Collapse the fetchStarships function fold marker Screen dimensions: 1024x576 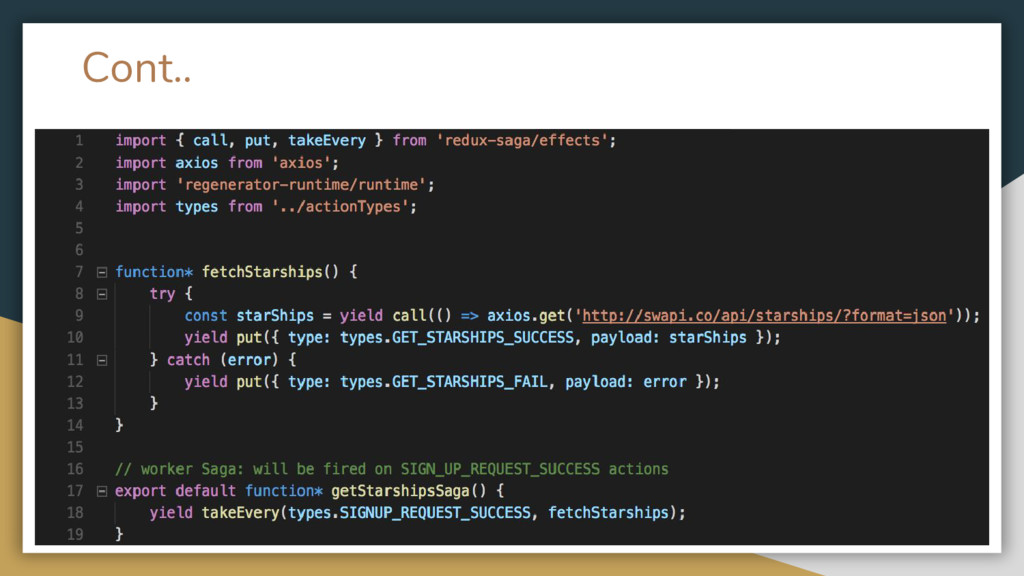coord(102,272)
